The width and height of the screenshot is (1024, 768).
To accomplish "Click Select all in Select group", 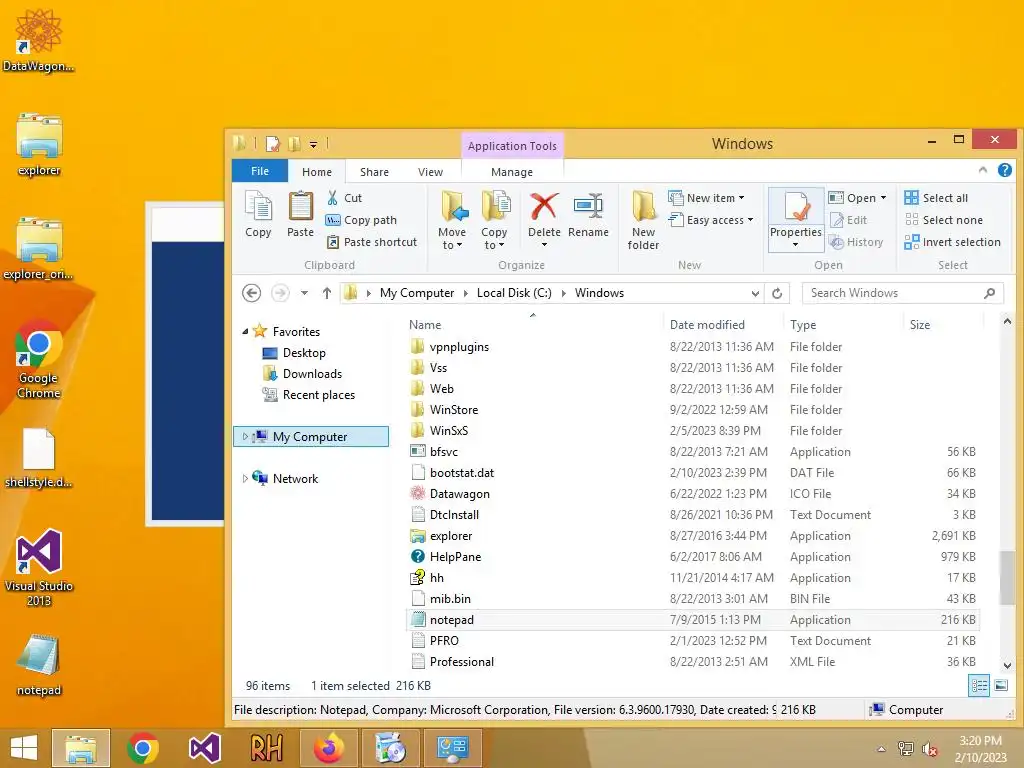I will coord(936,198).
